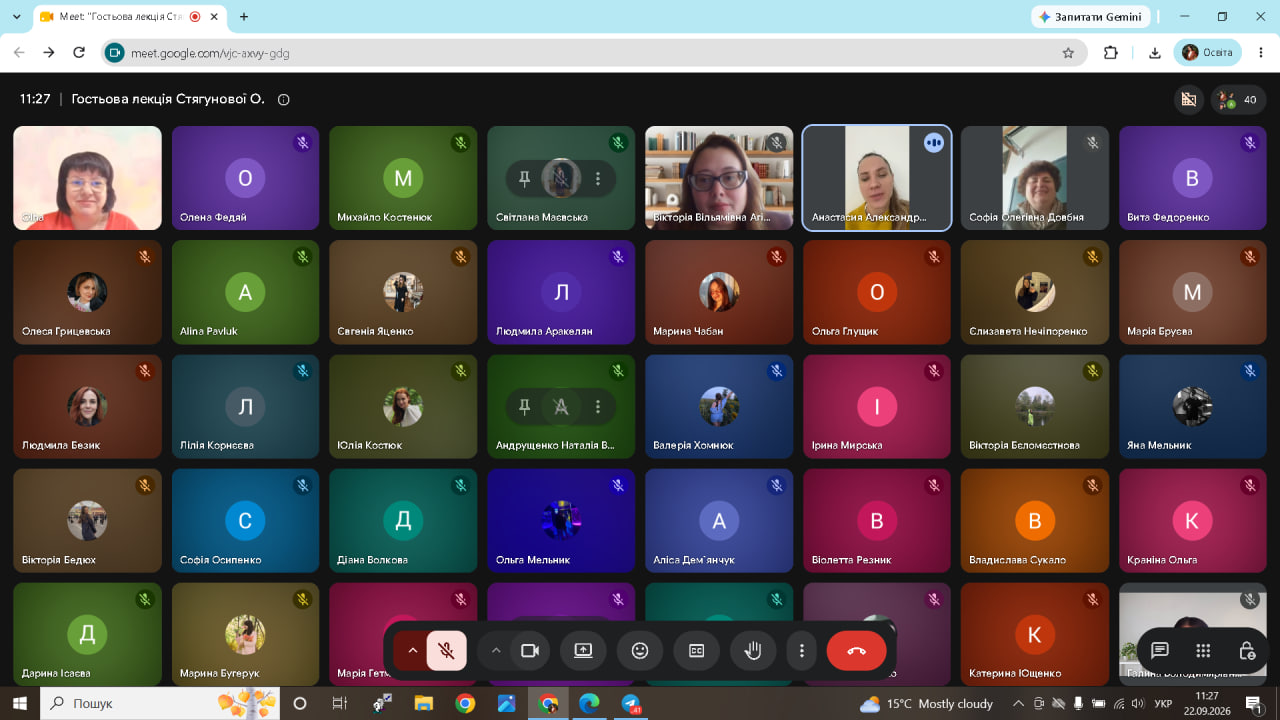Toggle closed captions in Meet toolbar
Image resolution: width=1280 pixels, height=720 pixels.
tap(697, 651)
